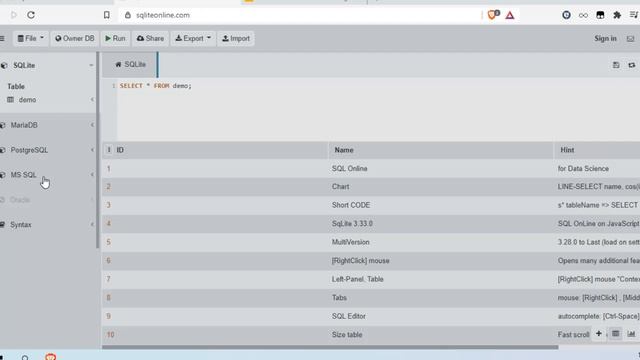Image resolution: width=640 pixels, height=360 pixels.
Task: Open Brave Shields lion icon
Action: click(493, 15)
